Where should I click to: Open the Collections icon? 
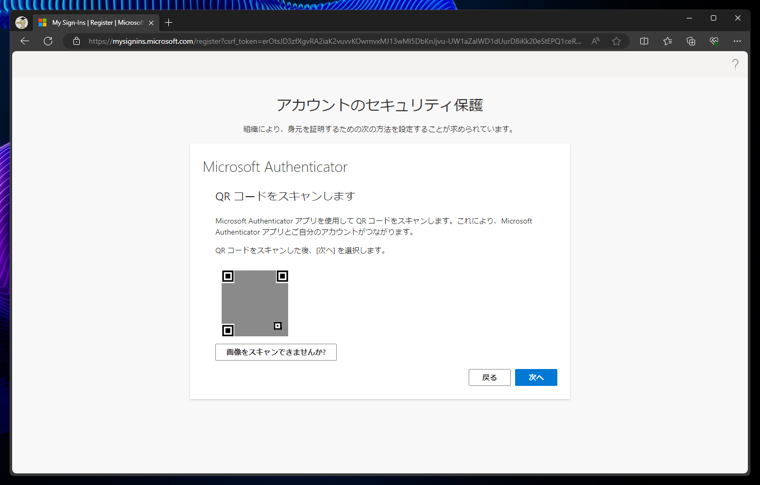pos(691,41)
